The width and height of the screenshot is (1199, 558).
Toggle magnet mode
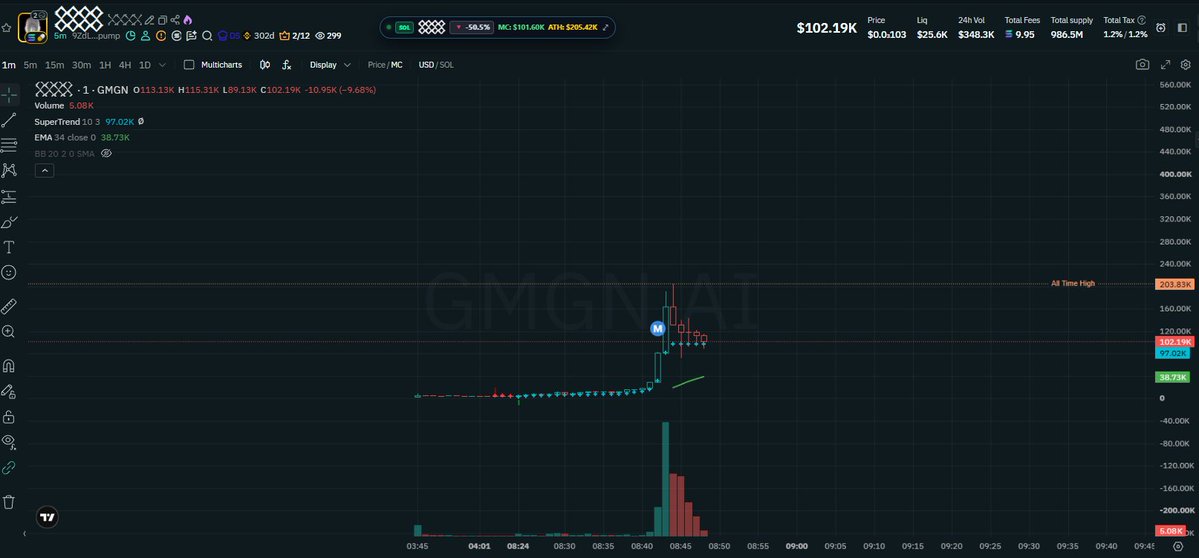[9, 365]
